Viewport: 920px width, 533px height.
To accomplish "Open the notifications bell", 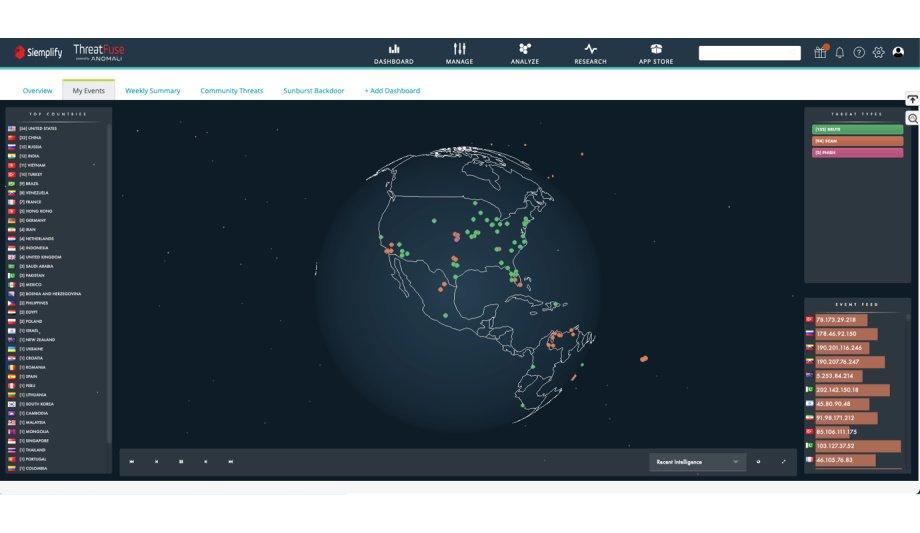I will pyautogui.click(x=840, y=52).
